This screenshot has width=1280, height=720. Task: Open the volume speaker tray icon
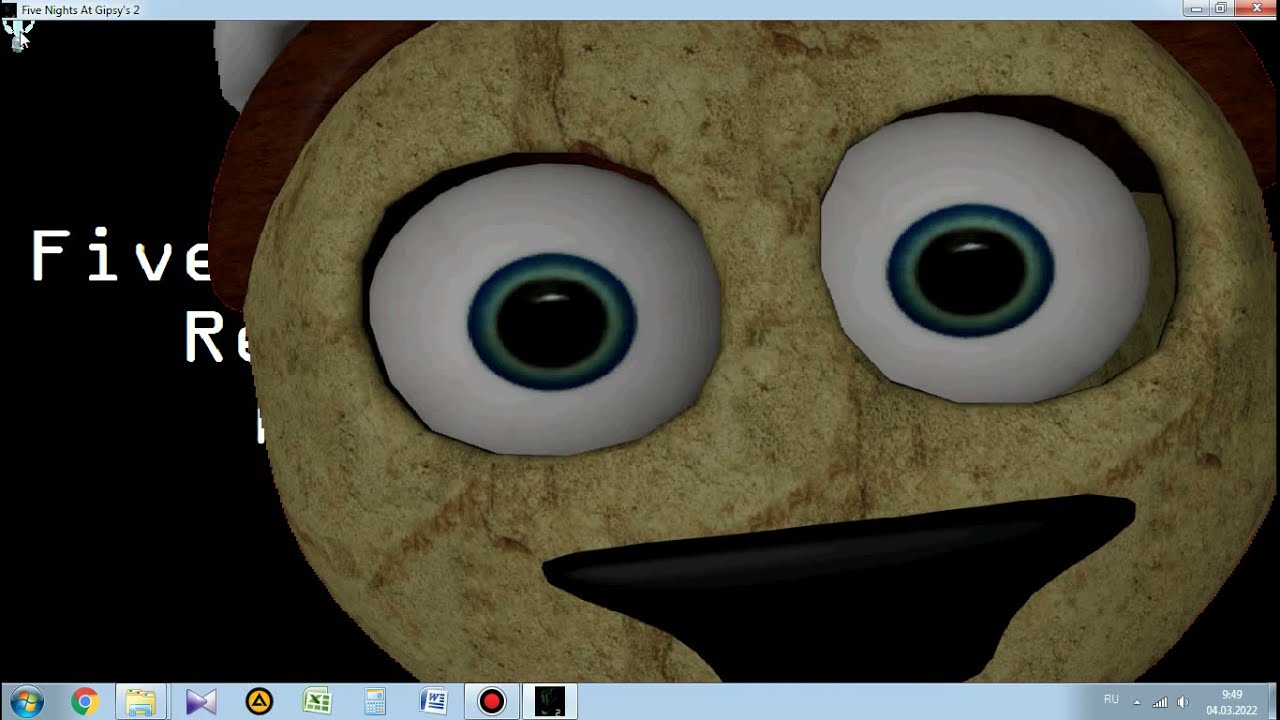pyautogui.click(x=1183, y=702)
